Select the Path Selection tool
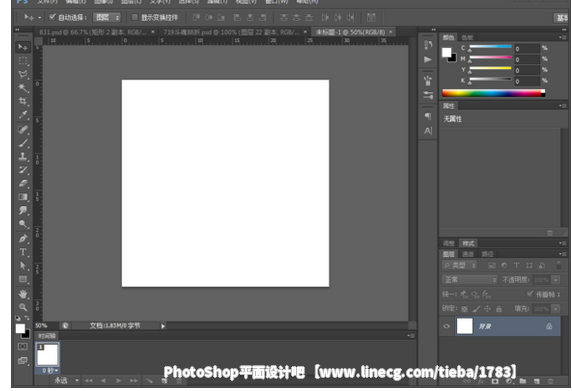572x391 pixels. [x=23, y=266]
